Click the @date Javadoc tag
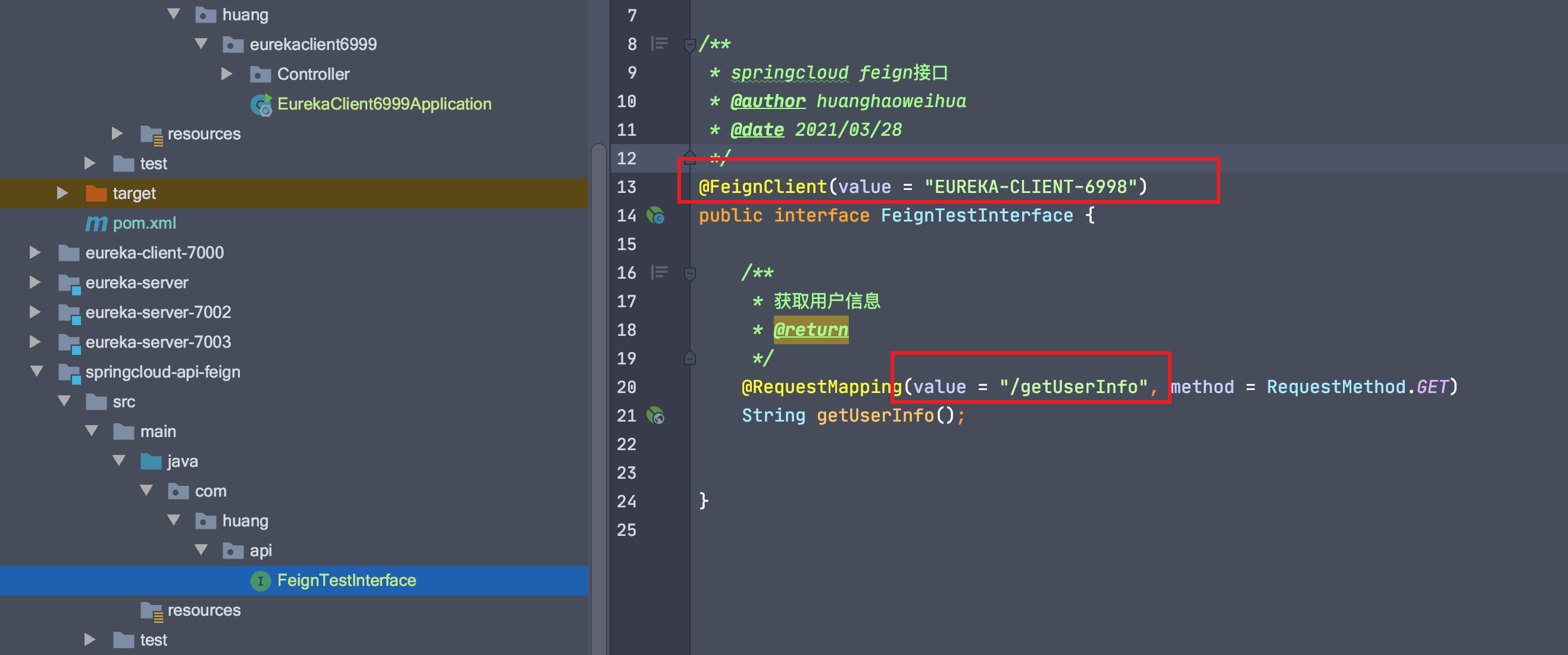The width and height of the screenshot is (1568, 655). [757, 130]
